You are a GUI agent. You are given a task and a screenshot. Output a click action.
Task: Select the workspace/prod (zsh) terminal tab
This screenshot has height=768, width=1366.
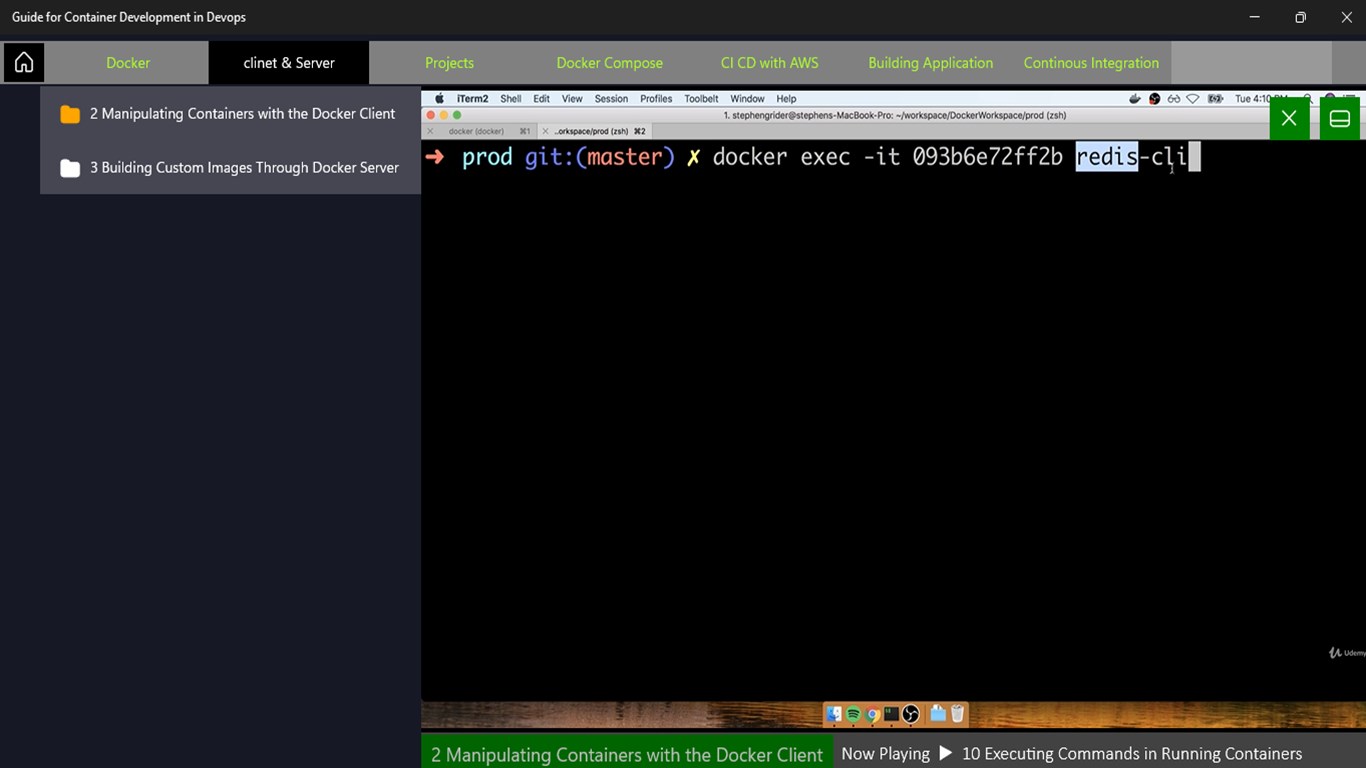click(x=594, y=131)
